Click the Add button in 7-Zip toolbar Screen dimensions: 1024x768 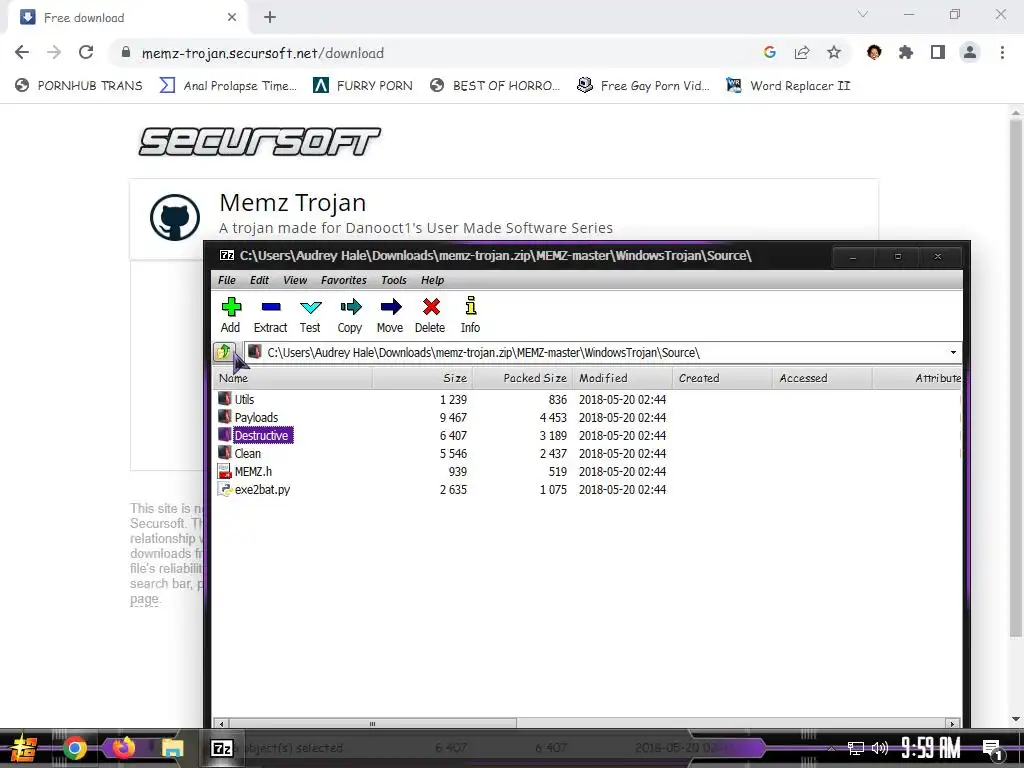[x=231, y=315]
